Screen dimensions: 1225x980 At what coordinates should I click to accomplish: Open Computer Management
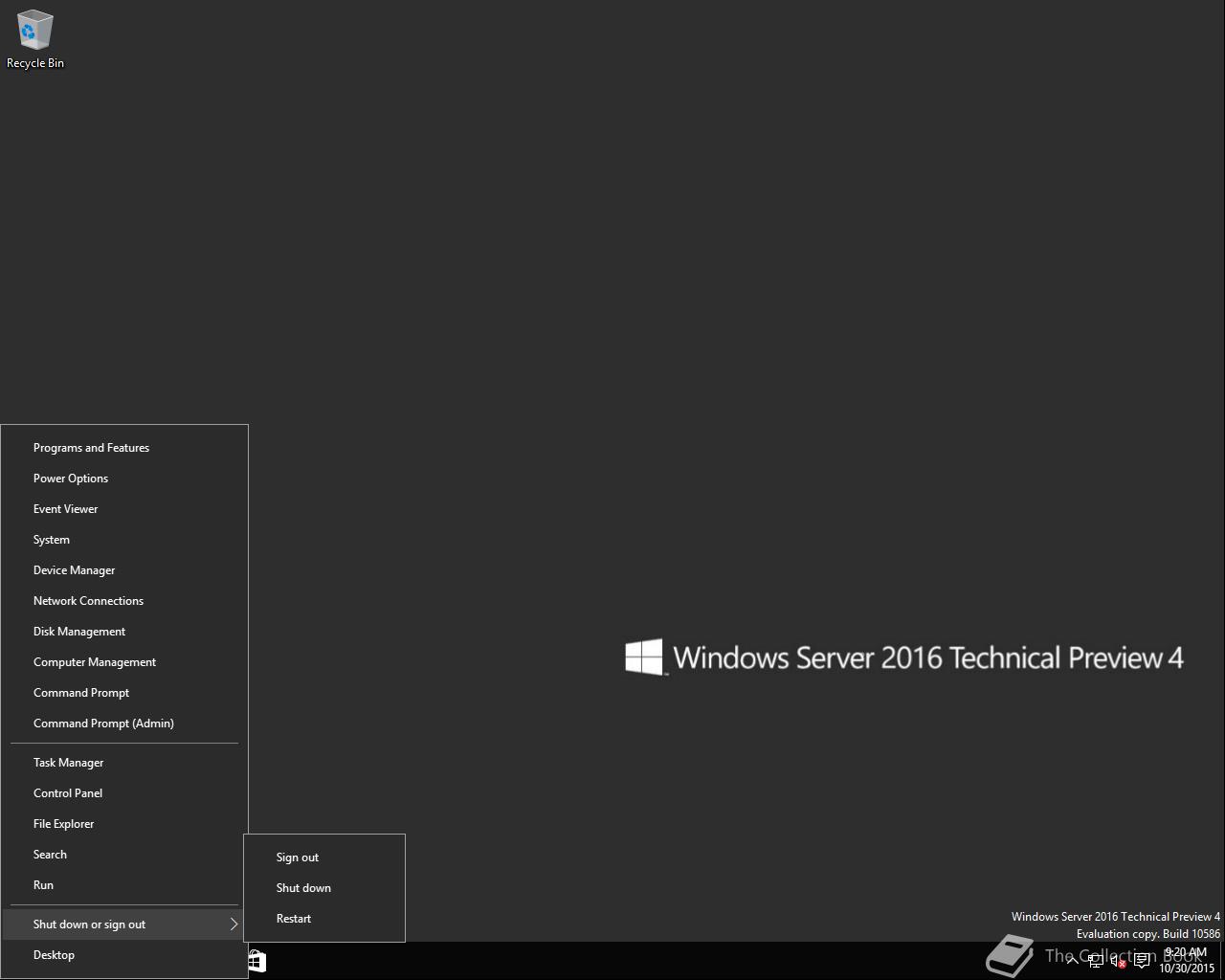click(124, 662)
